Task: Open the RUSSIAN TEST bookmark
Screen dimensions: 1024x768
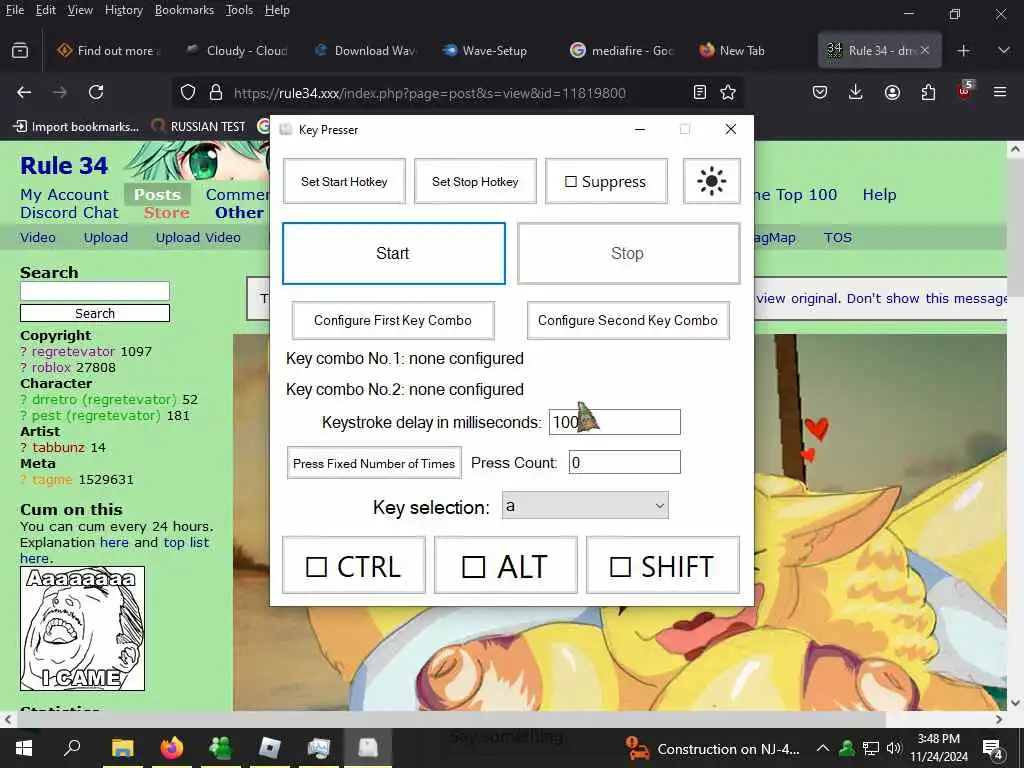Action: (x=199, y=127)
